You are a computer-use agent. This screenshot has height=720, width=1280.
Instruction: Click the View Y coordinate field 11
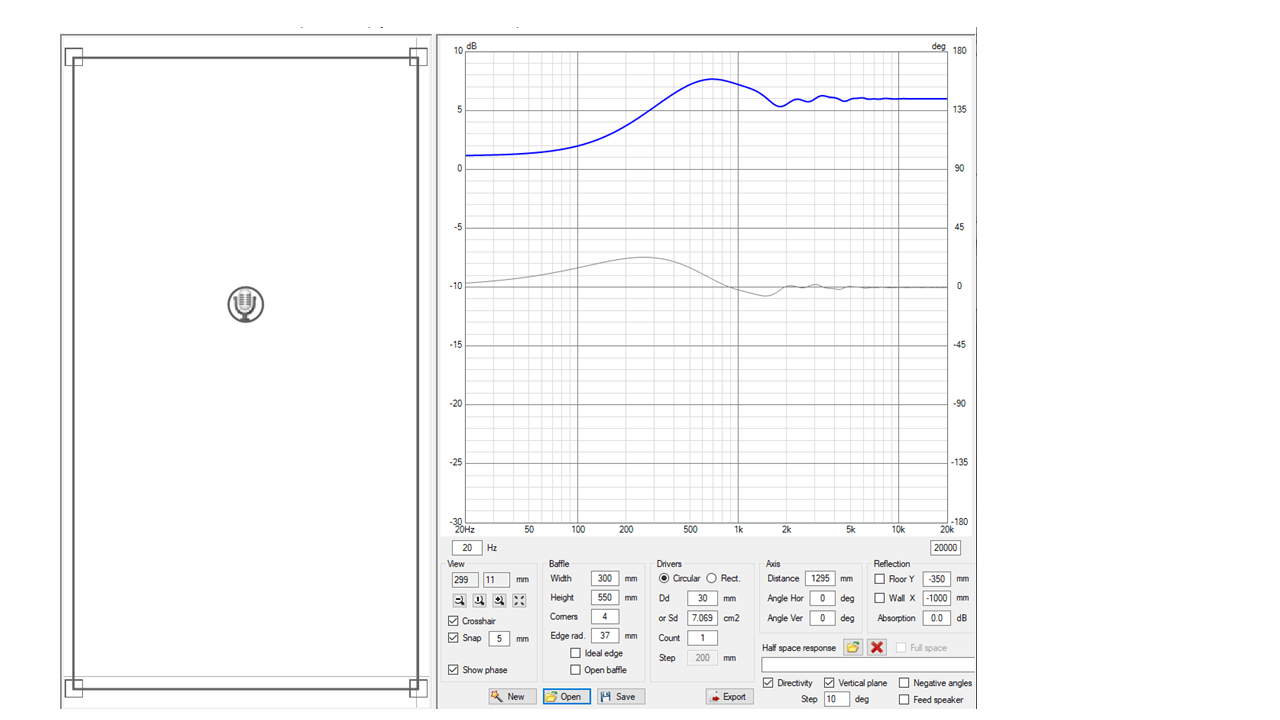[497, 579]
